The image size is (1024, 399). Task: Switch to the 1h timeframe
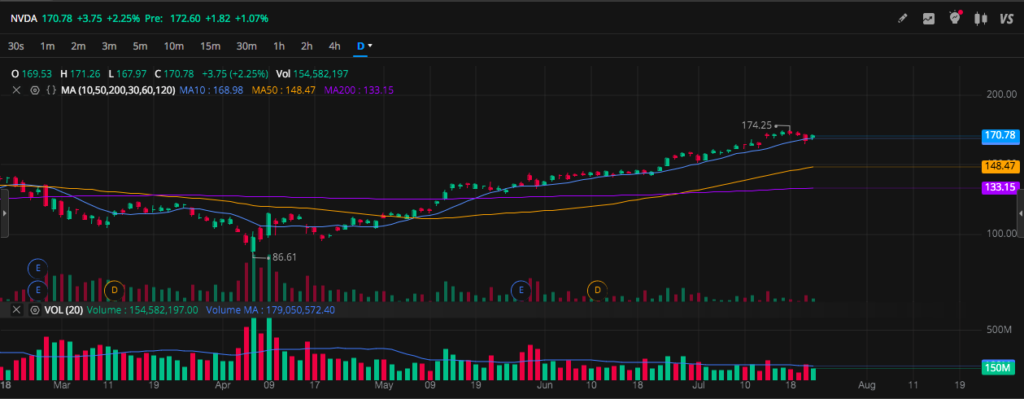coord(279,46)
